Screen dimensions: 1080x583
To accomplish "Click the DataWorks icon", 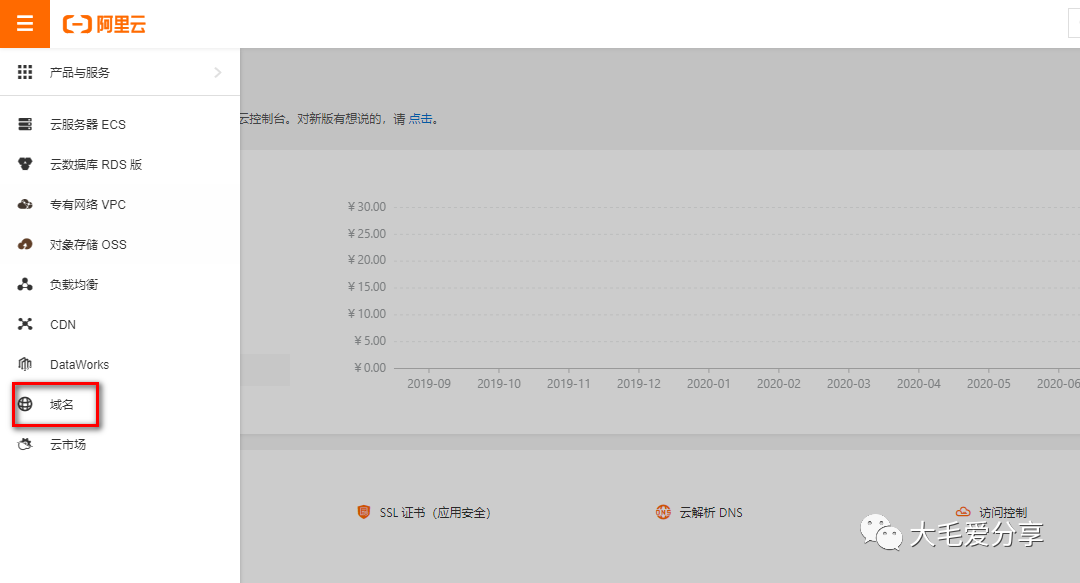I will tap(25, 364).
